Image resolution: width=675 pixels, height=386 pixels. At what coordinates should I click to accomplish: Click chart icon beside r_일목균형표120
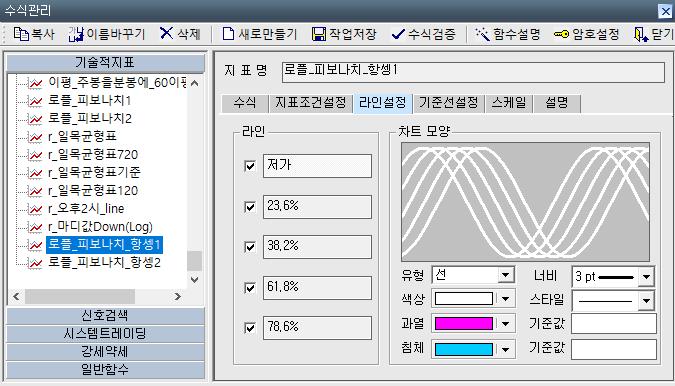click(35, 191)
